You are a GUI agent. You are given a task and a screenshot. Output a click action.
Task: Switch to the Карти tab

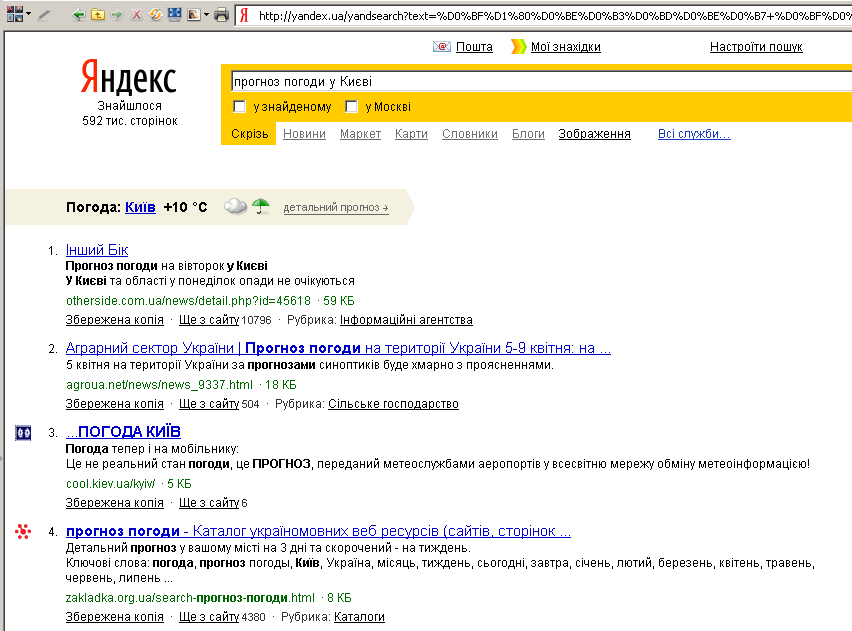click(x=411, y=134)
